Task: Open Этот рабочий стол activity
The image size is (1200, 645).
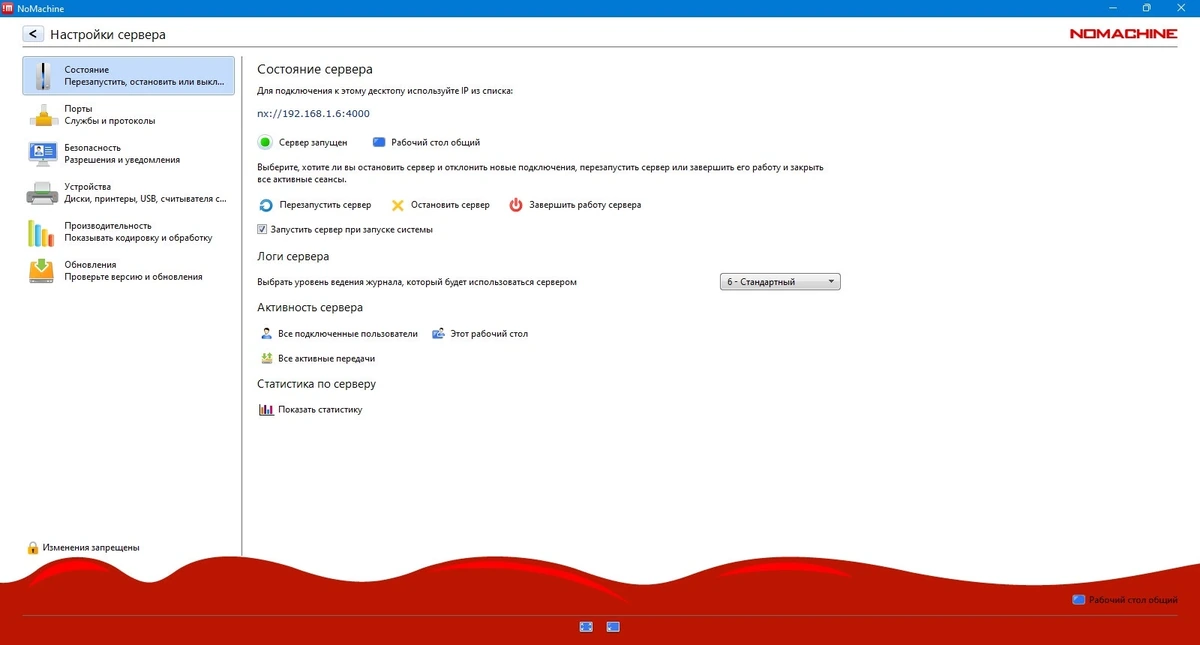Action: click(480, 334)
